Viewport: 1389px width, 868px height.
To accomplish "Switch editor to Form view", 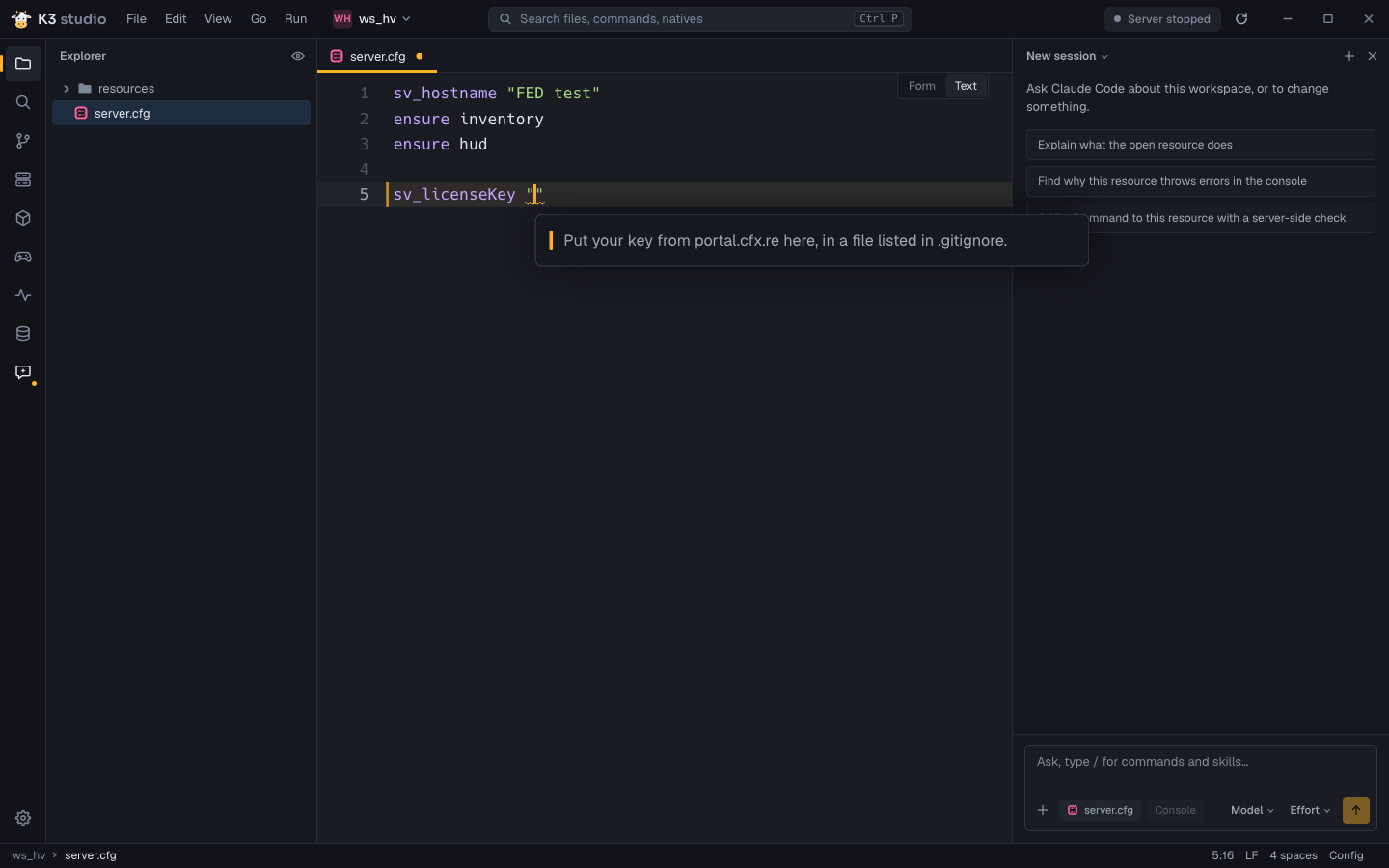I will click(922, 86).
